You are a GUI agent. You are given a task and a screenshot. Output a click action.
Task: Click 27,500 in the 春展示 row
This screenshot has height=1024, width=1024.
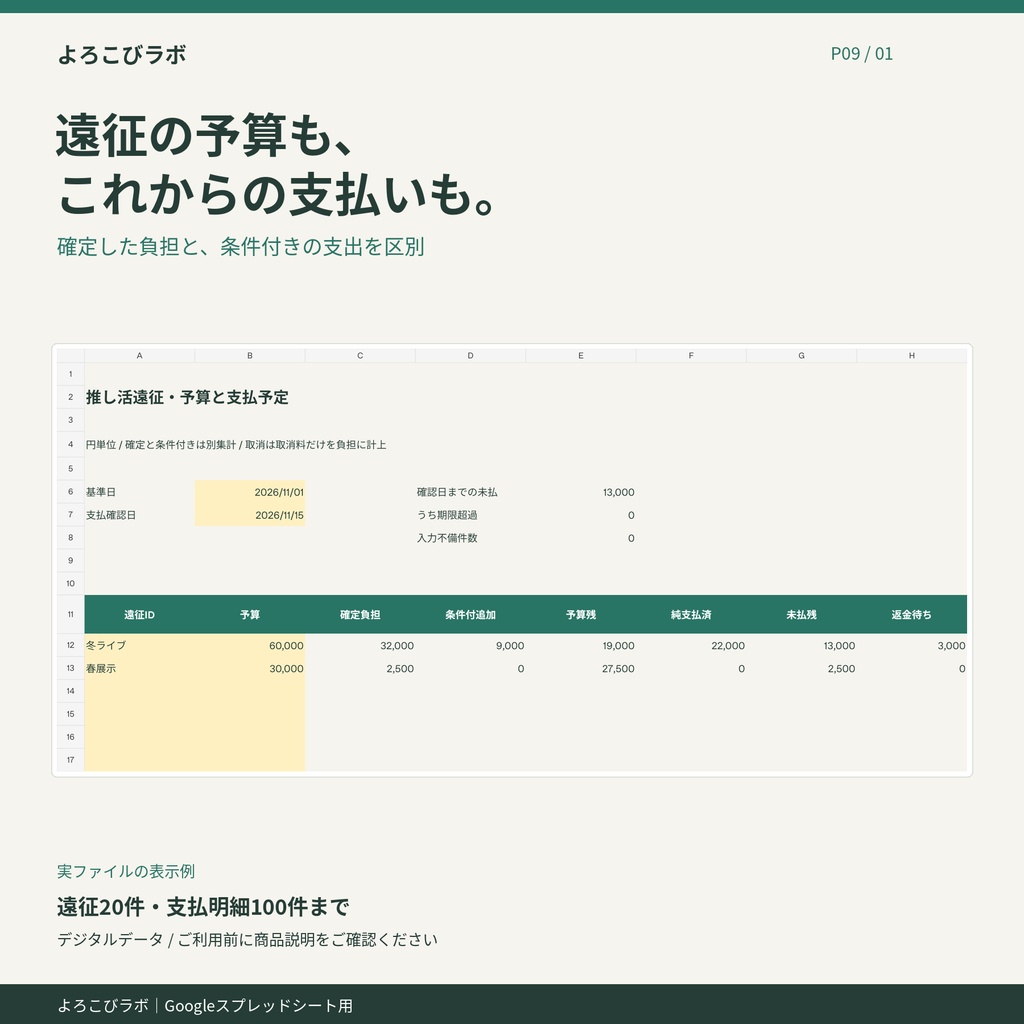tap(618, 669)
